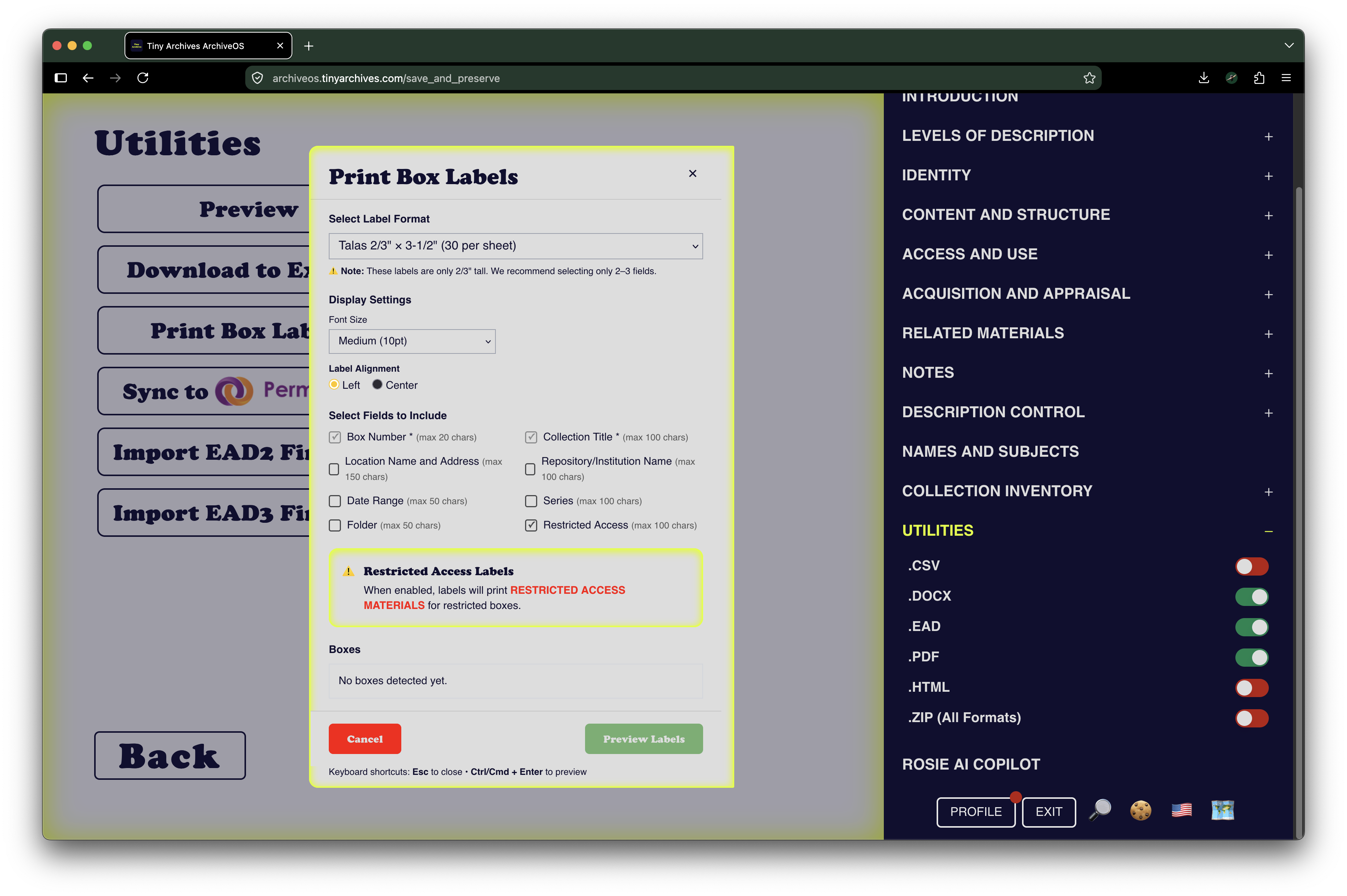The width and height of the screenshot is (1347, 896).
Task: Select Center label alignment
Action: pos(377,385)
